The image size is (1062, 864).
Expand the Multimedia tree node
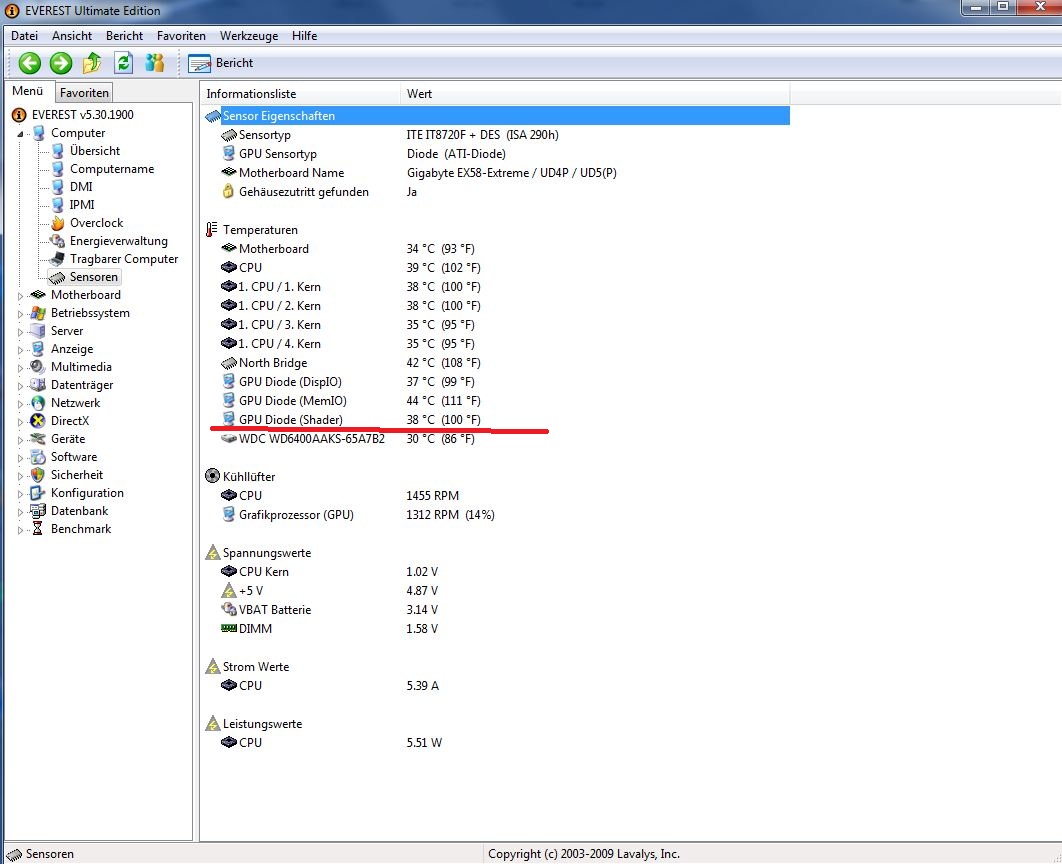20,368
